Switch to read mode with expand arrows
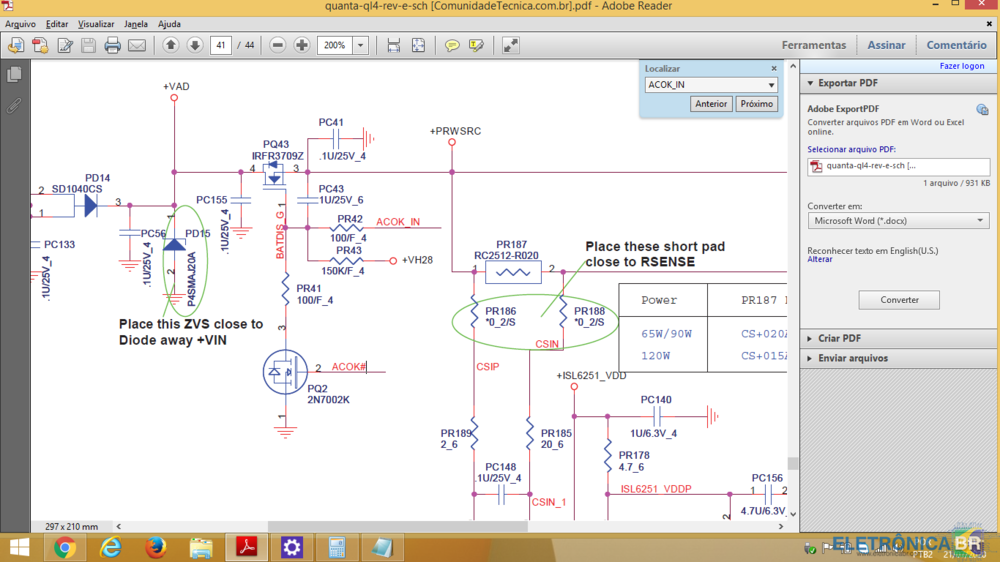 (511, 45)
